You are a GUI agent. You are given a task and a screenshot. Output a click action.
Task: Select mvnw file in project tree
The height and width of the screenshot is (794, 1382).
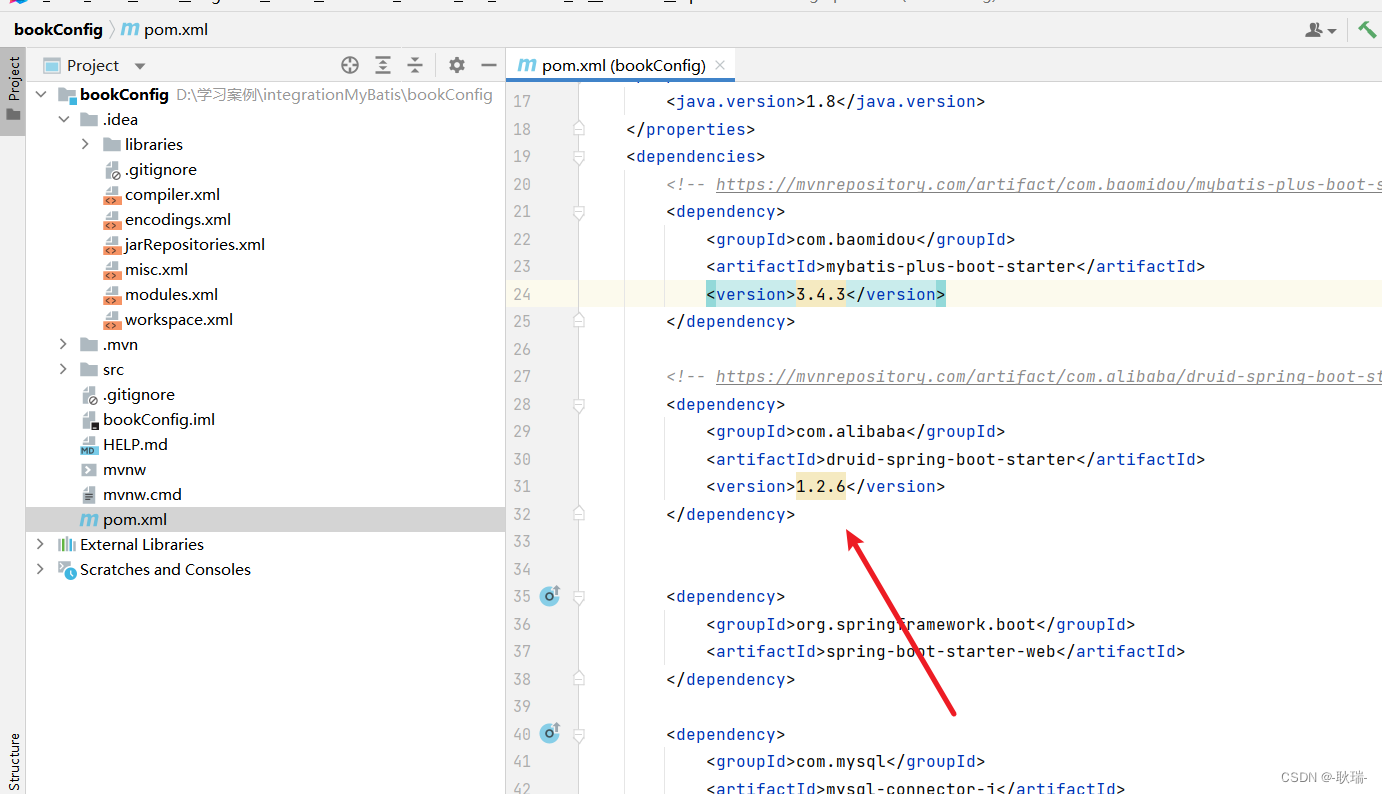click(124, 469)
